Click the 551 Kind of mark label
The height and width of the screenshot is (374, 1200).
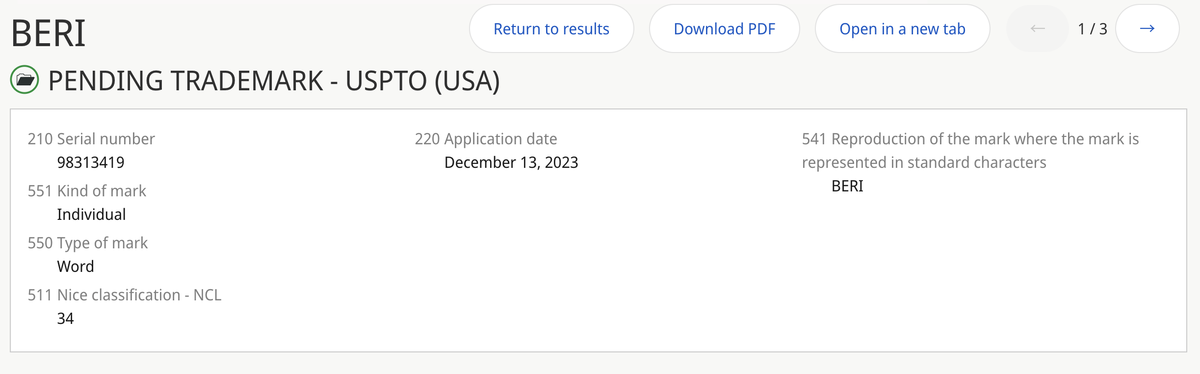click(x=86, y=190)
